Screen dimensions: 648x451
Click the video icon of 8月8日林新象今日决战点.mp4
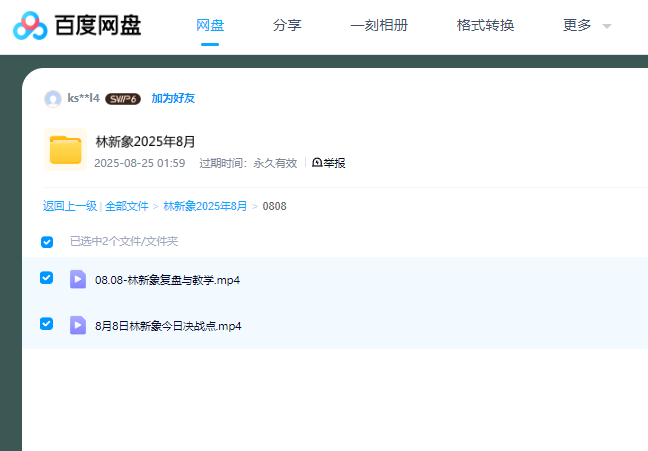[78, 325]
